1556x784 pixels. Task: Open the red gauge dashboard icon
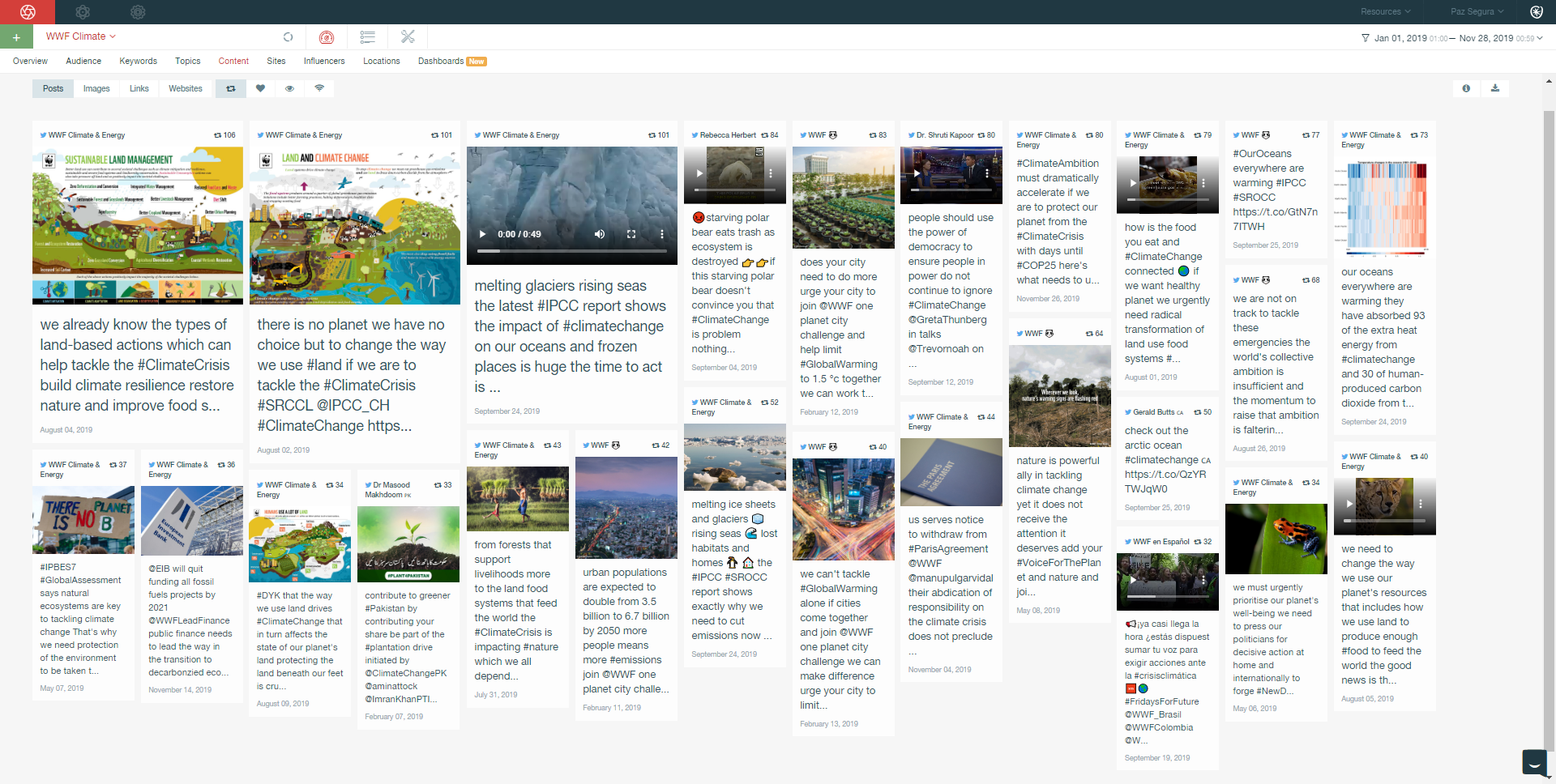click(x=327, y=36)
